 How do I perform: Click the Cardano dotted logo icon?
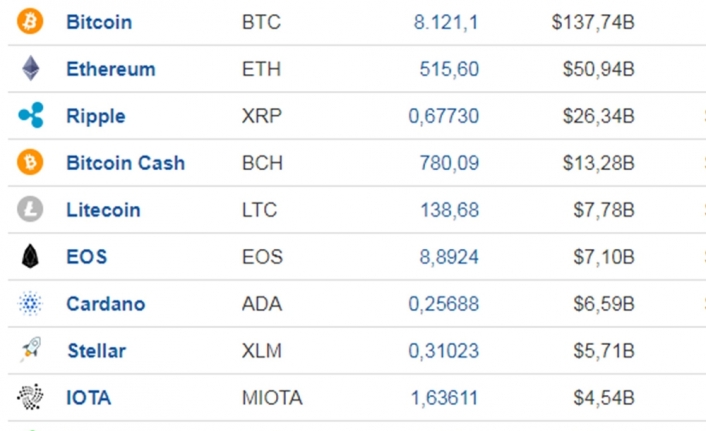[x=30, y=303]
